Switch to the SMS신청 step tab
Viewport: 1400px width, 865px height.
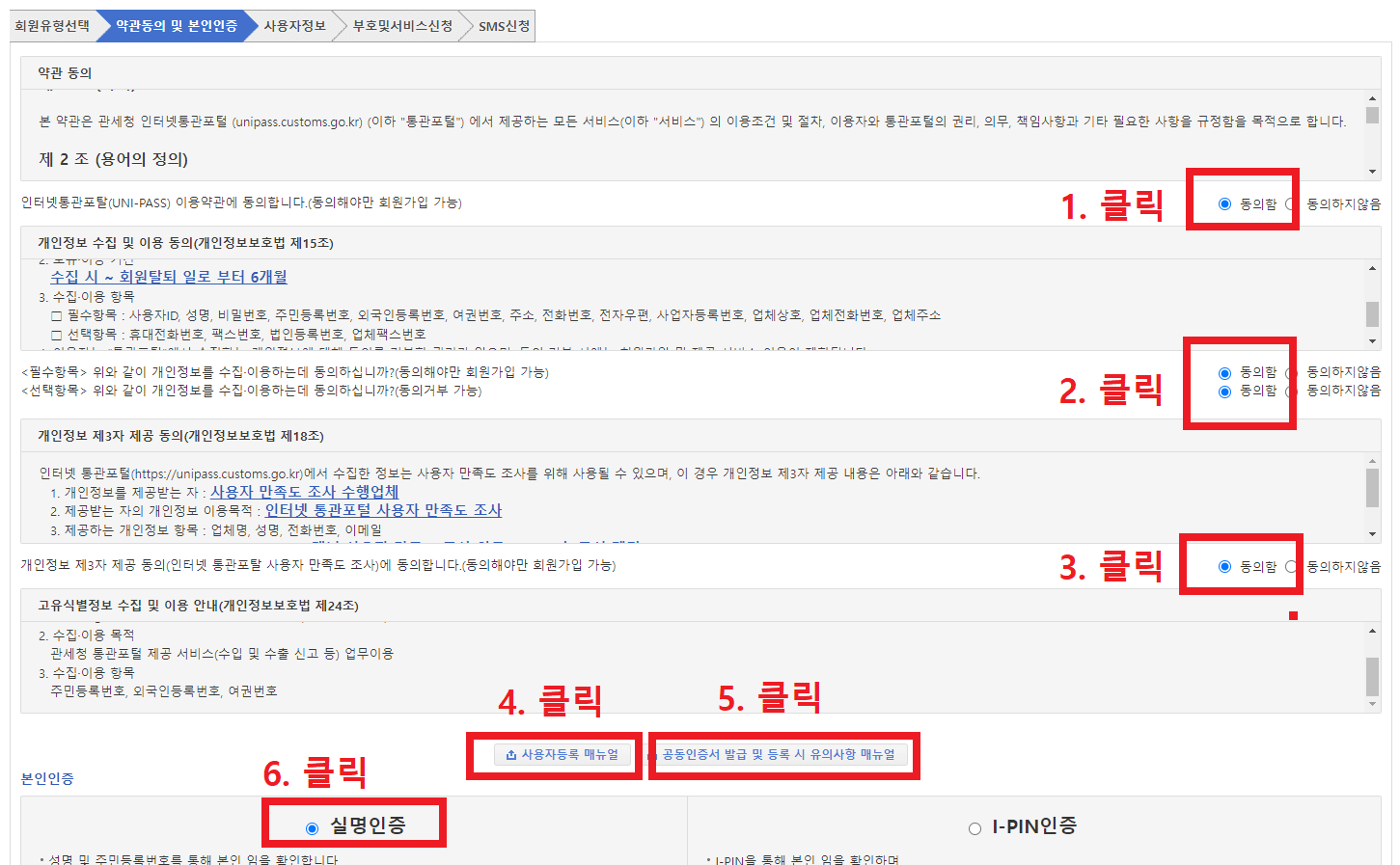pyautogui.click(x=504, y=26)
